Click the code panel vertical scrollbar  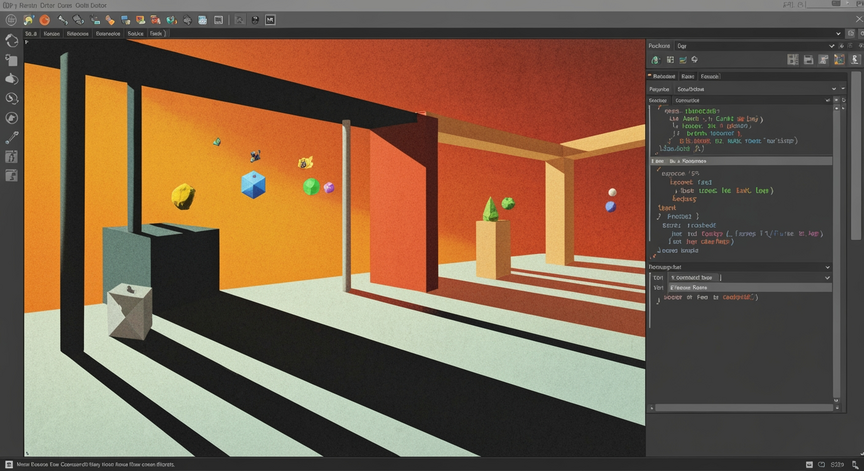[x=836, y=253]
